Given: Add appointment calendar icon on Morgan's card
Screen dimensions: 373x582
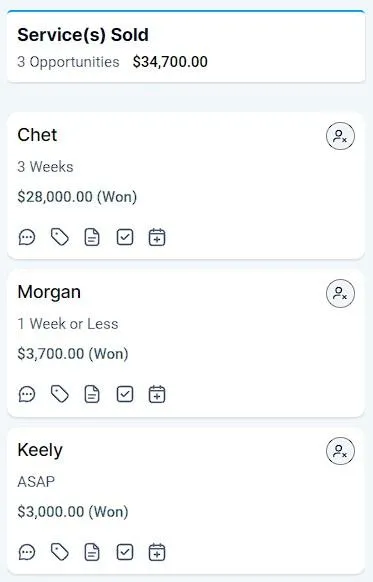Looking at the screenshot, I should tap(157, 394).
